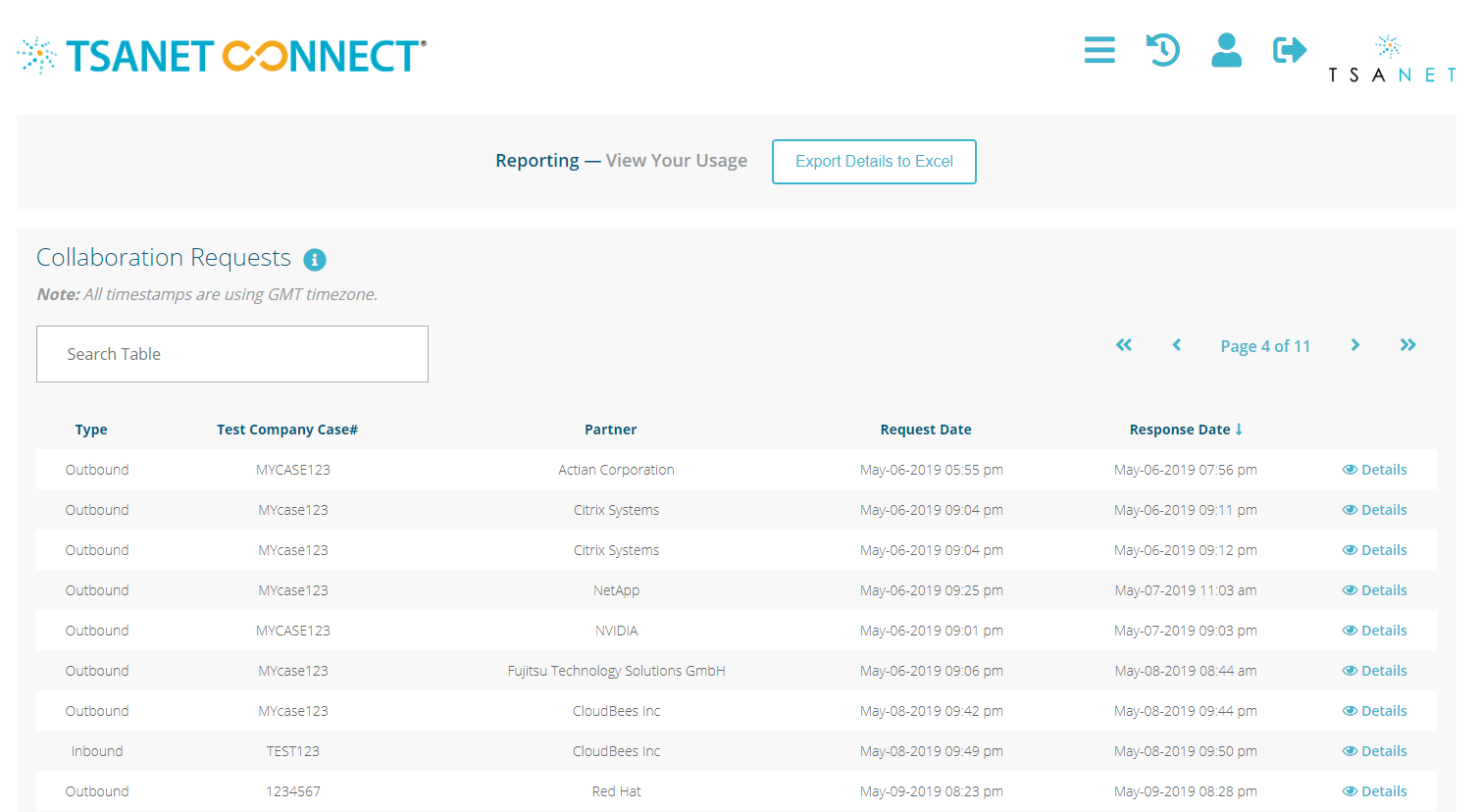
Task: View Details for NetApp row
Action: 1374,590
